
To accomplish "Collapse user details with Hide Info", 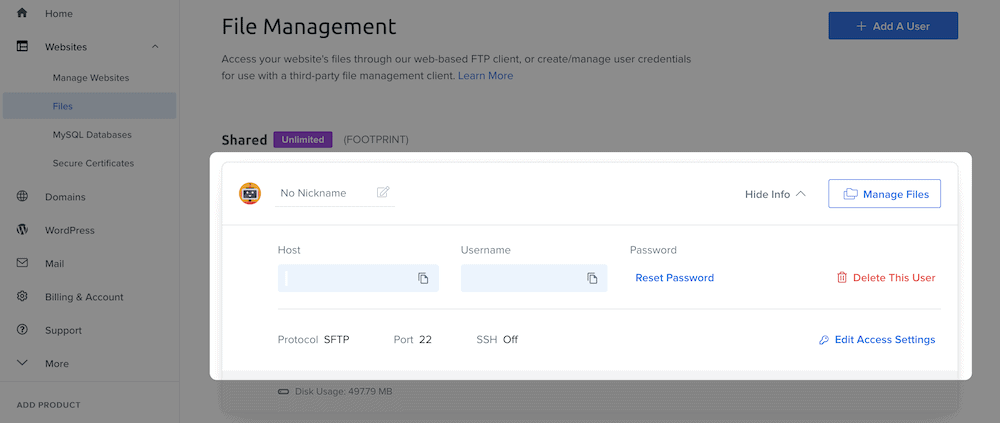I will (775, 194).
